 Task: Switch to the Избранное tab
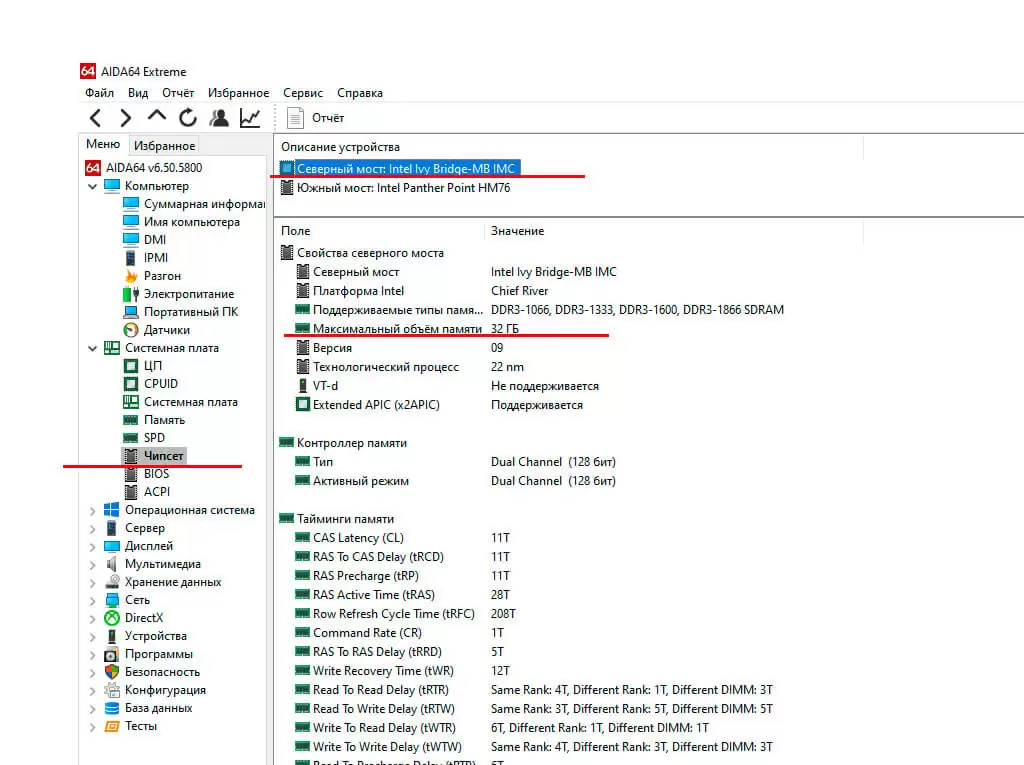point(164,146)
